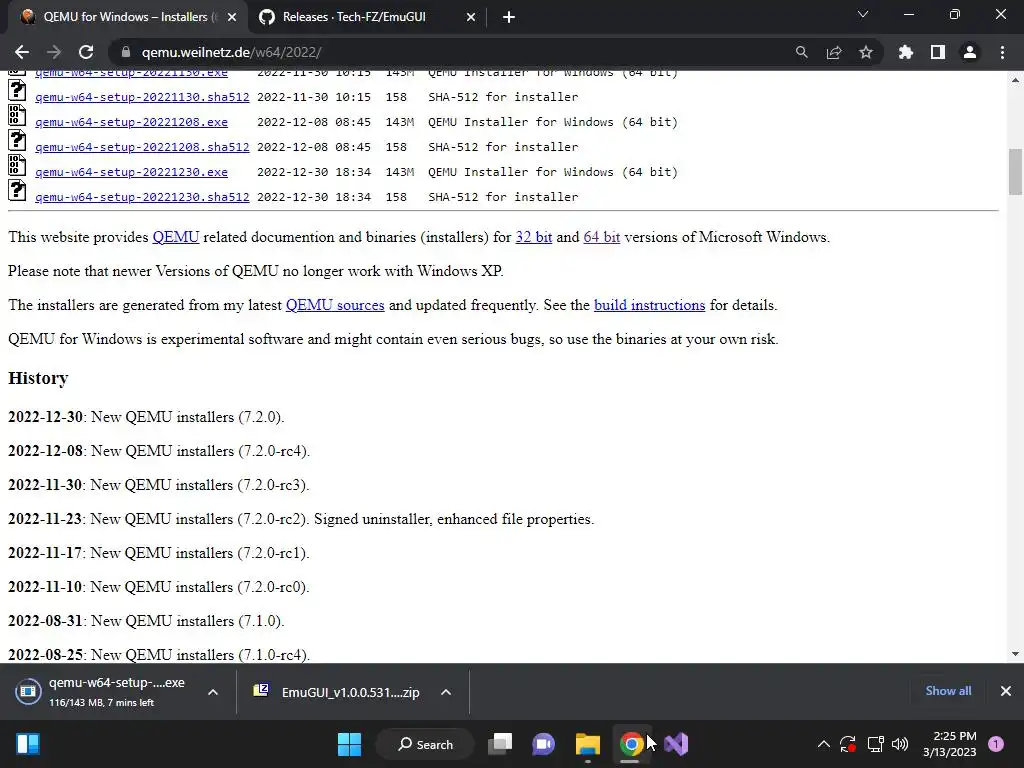
Task: Open qemu-w64-setup-20221130.sha512 link
Action: coord(142,97)
